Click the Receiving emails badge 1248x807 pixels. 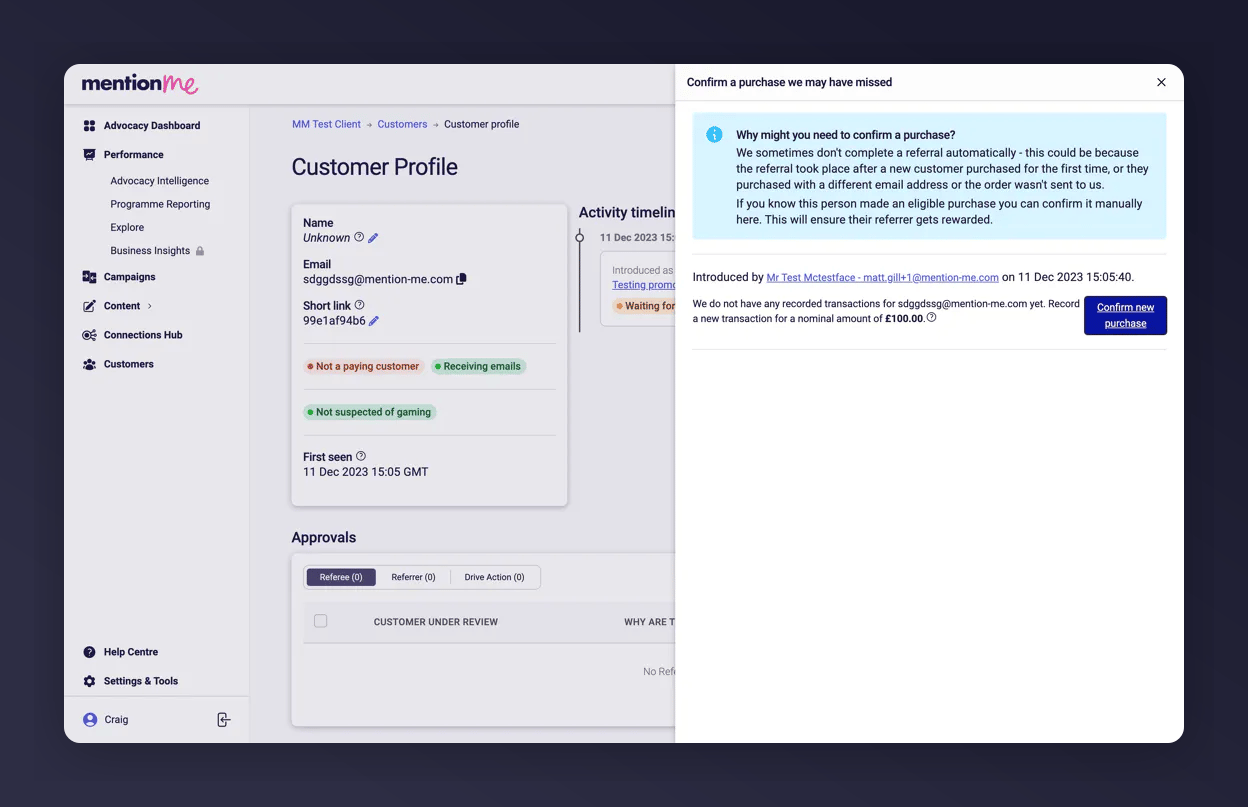[478, 366]
